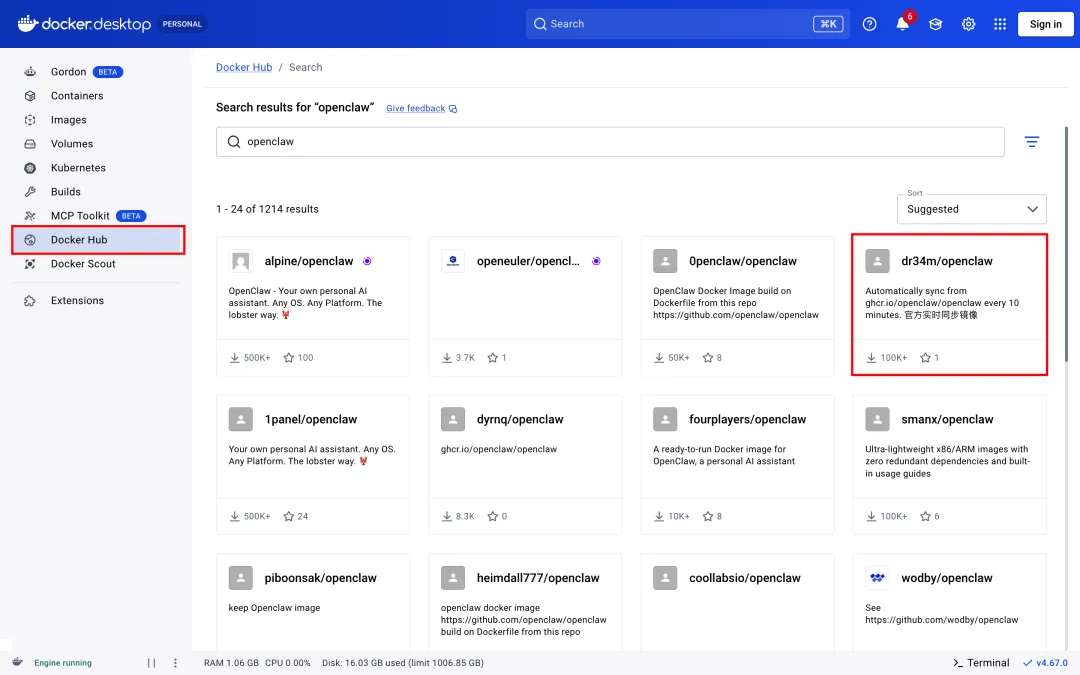1080x675 pixels.
Task: Open the piboonsak/openclaw result card
Action: pos(313,603)
